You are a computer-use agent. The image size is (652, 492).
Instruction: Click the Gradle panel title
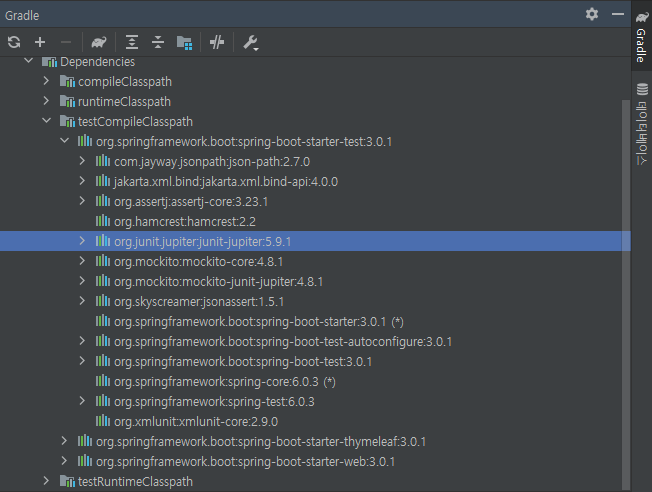[x=22, y=15]
